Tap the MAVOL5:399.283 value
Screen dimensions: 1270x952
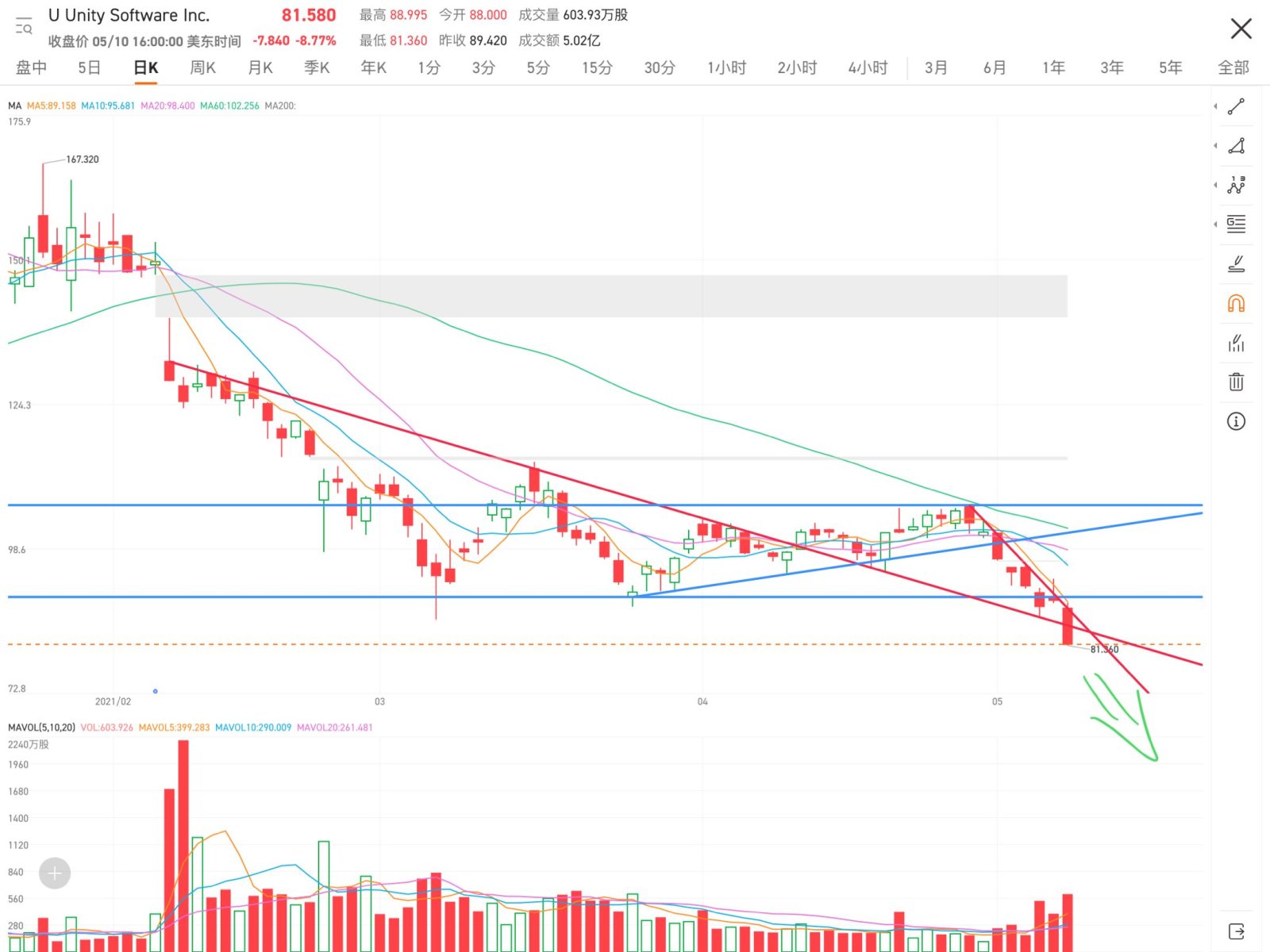click(174, 727)
